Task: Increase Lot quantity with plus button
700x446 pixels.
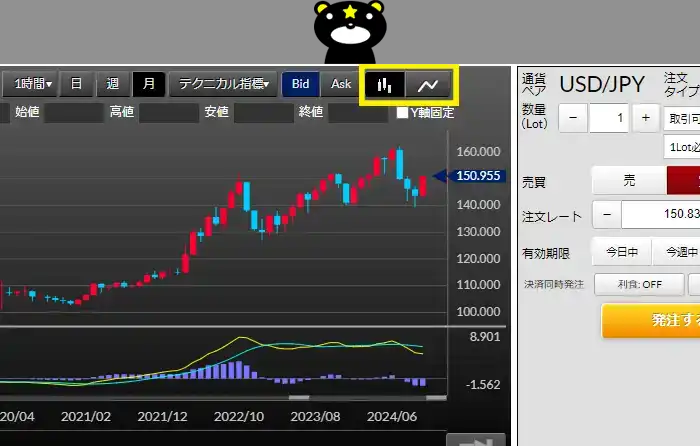Action: coord(646,118)
